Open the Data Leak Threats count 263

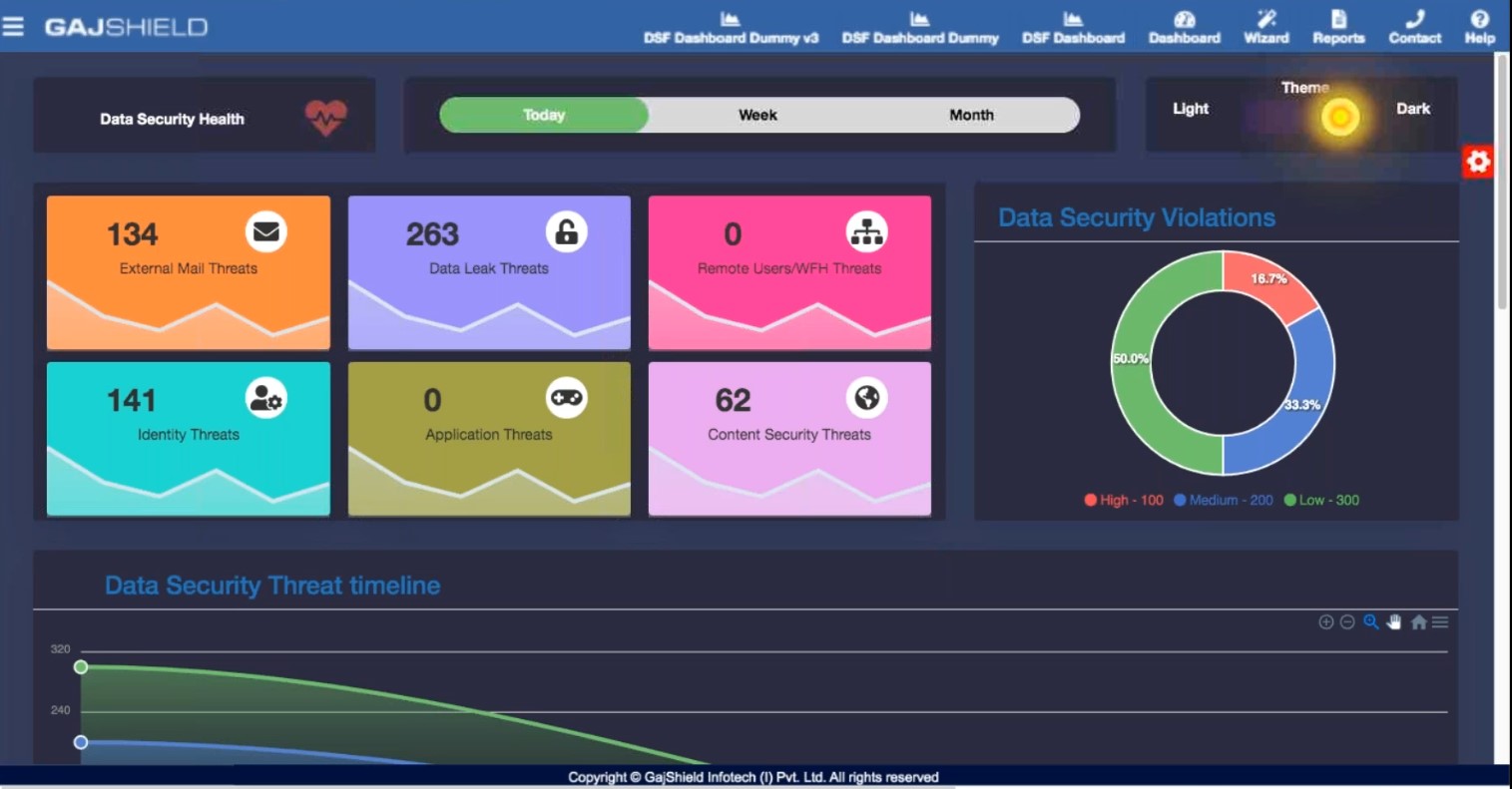[432, 234]
